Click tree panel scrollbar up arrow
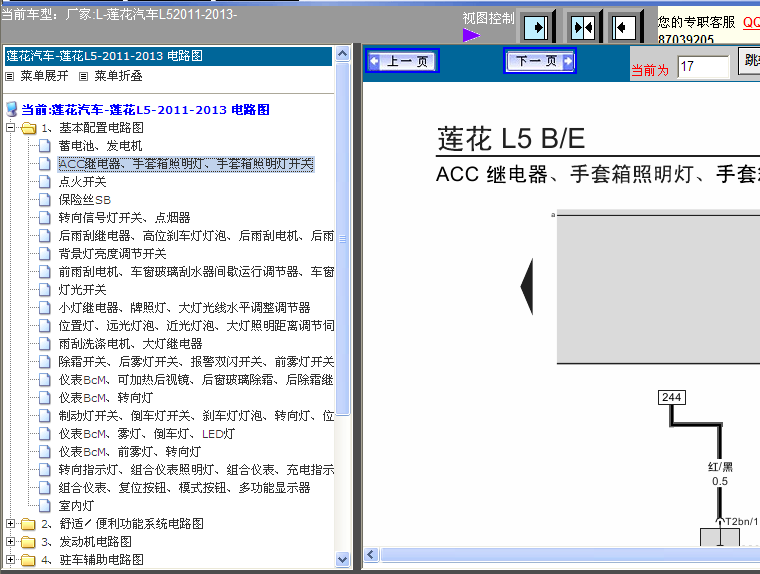The height and width of the screenshot is (574, 760). pyautogui.click(x=343, y=53)
